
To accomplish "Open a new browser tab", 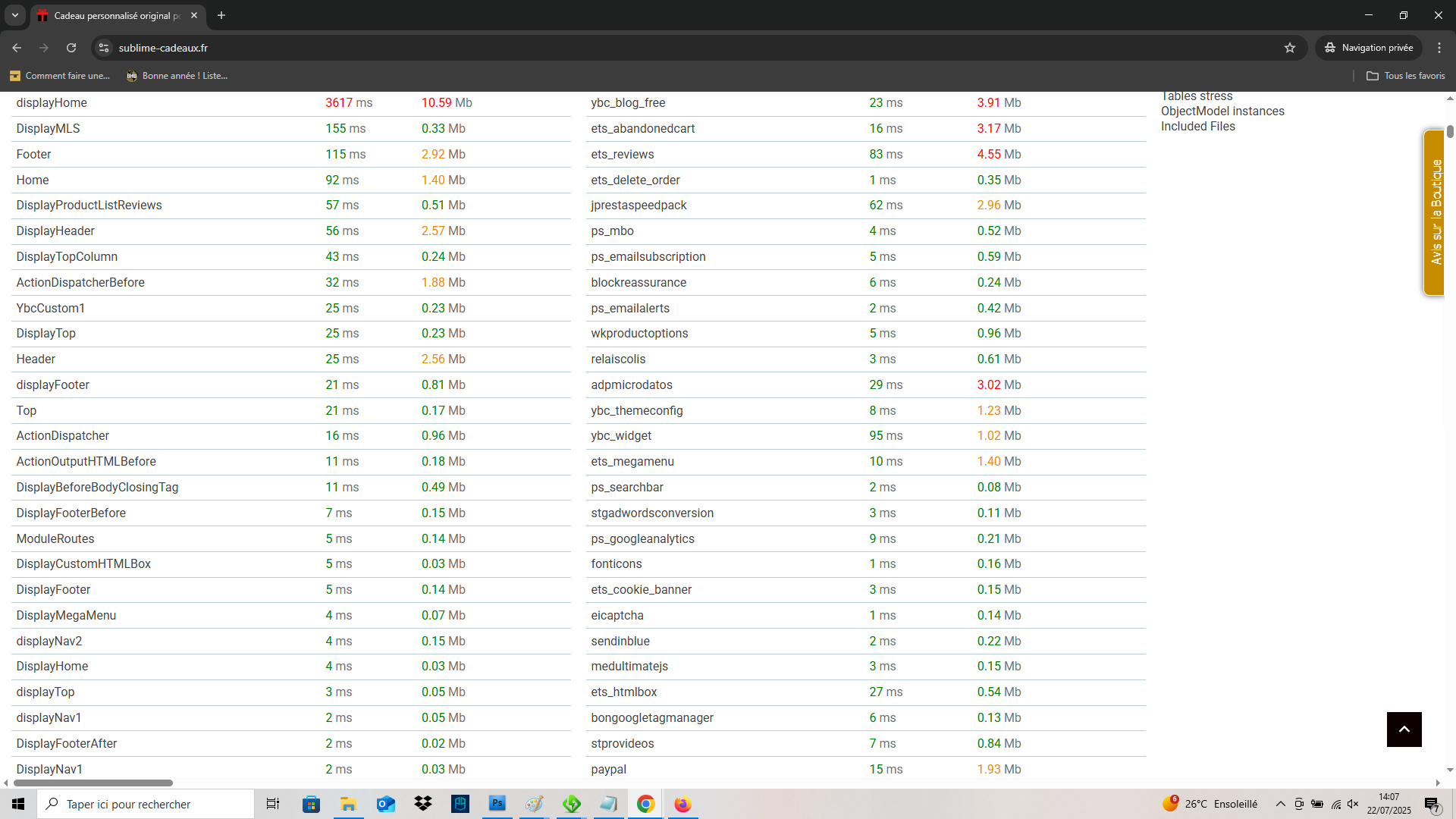I will point(221,15).
